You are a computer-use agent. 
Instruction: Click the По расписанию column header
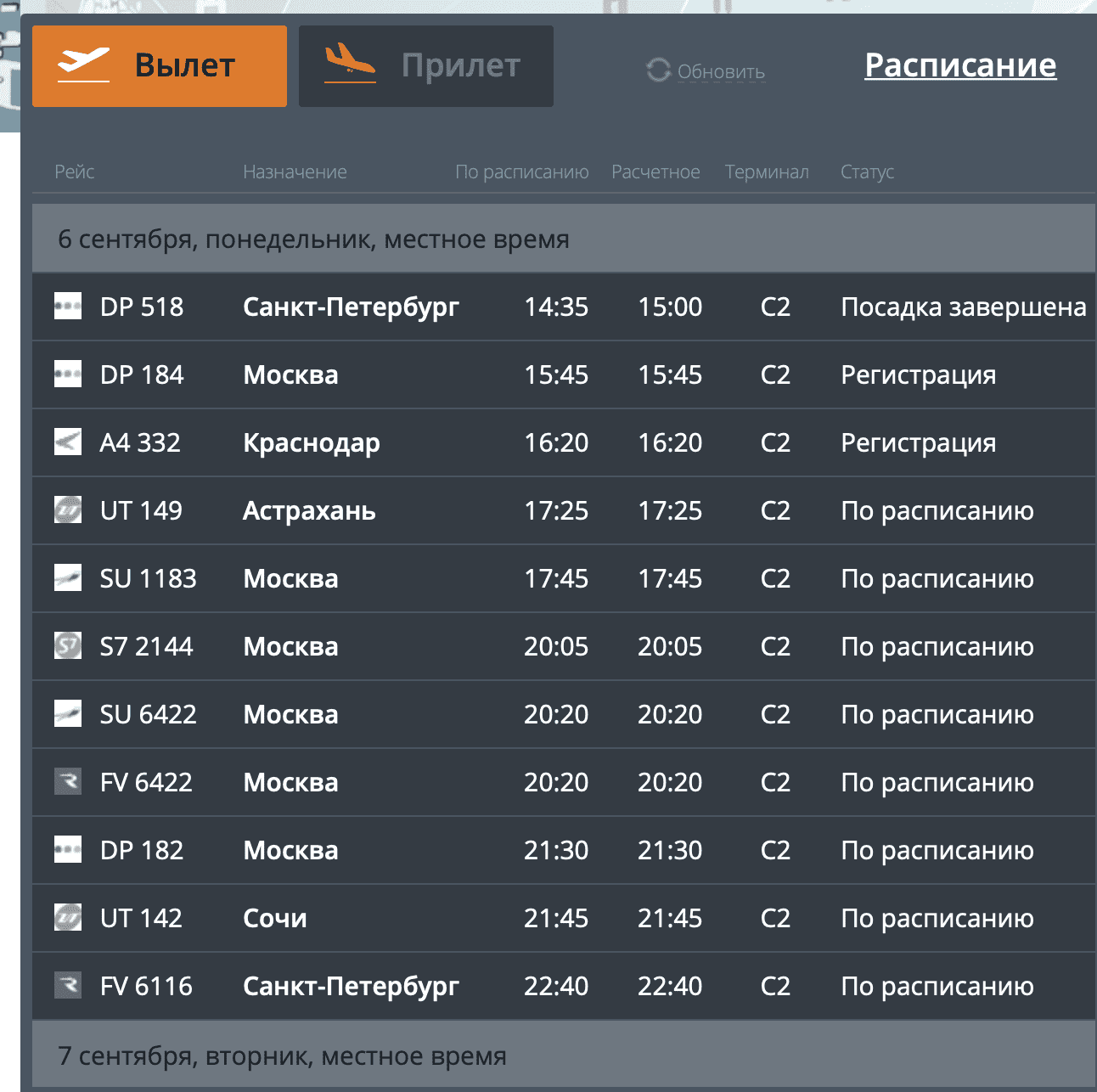pos(521,172)
